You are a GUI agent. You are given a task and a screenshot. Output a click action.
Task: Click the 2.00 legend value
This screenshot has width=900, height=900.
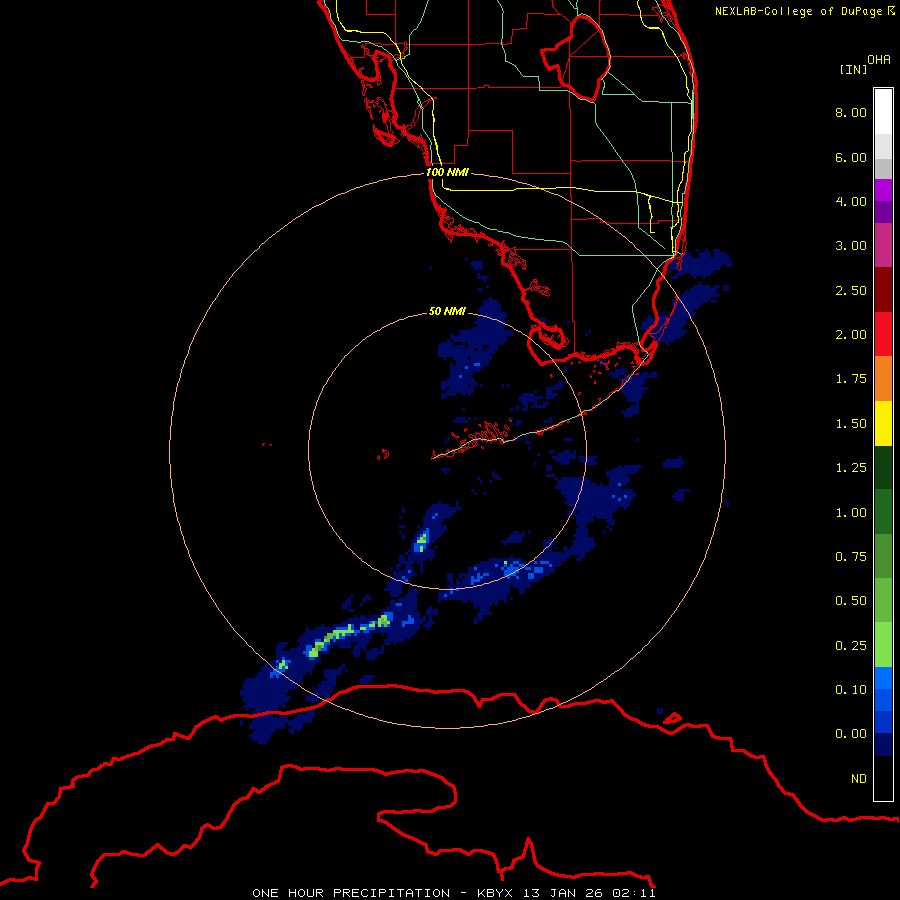click(x=851, y=335)
